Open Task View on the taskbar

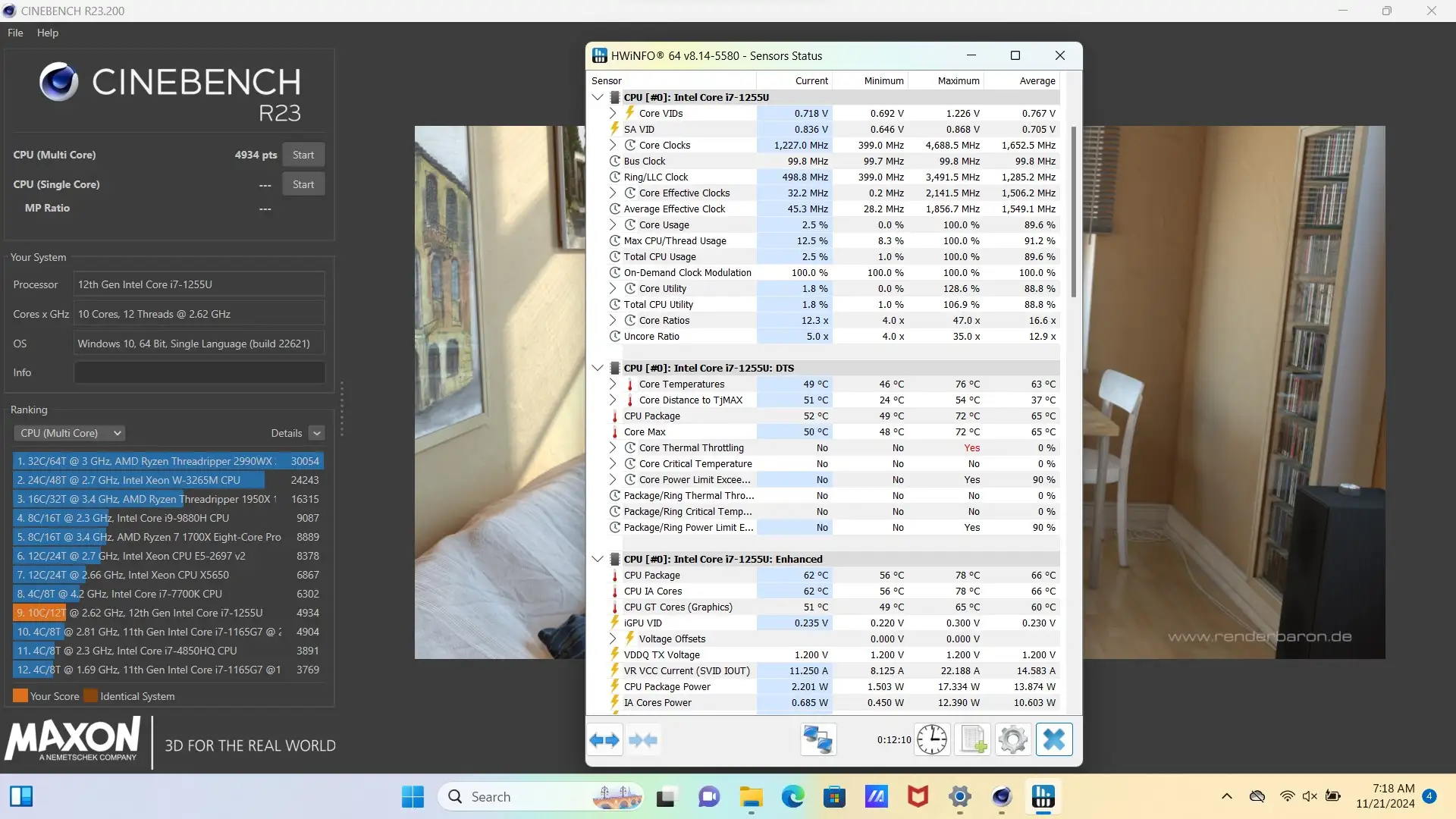pos(666,797)
